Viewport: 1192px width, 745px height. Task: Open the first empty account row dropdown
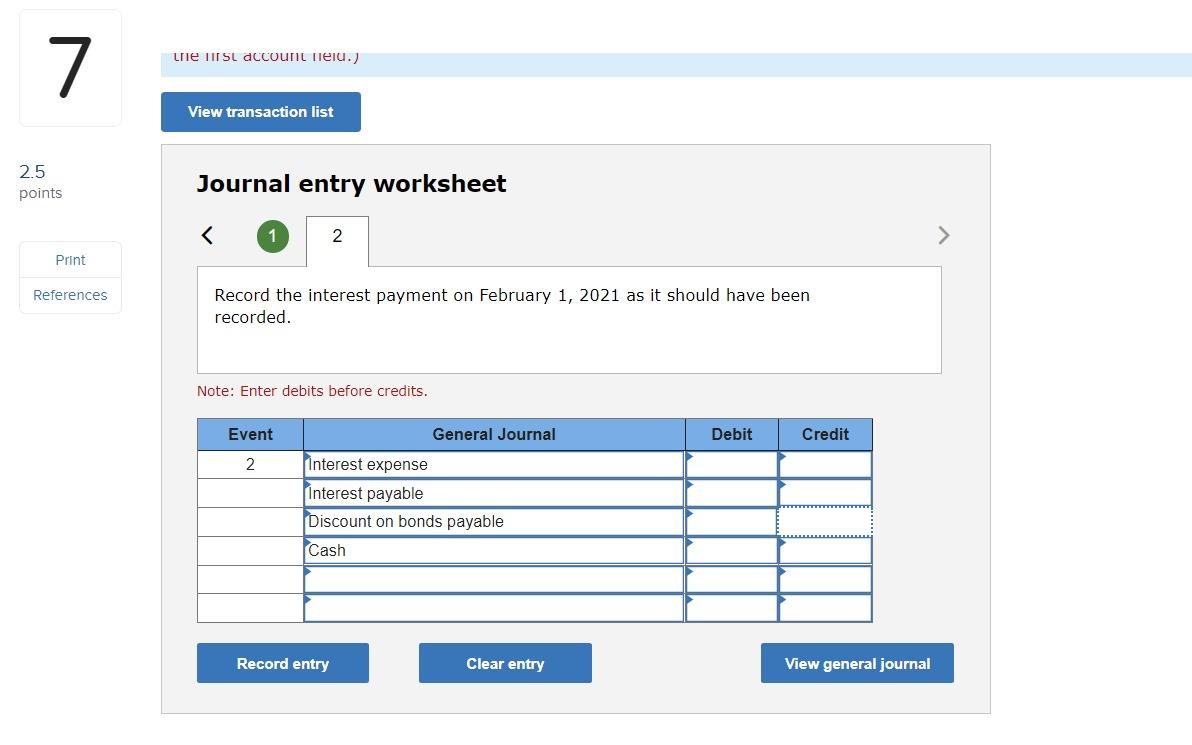coord(493,579)
